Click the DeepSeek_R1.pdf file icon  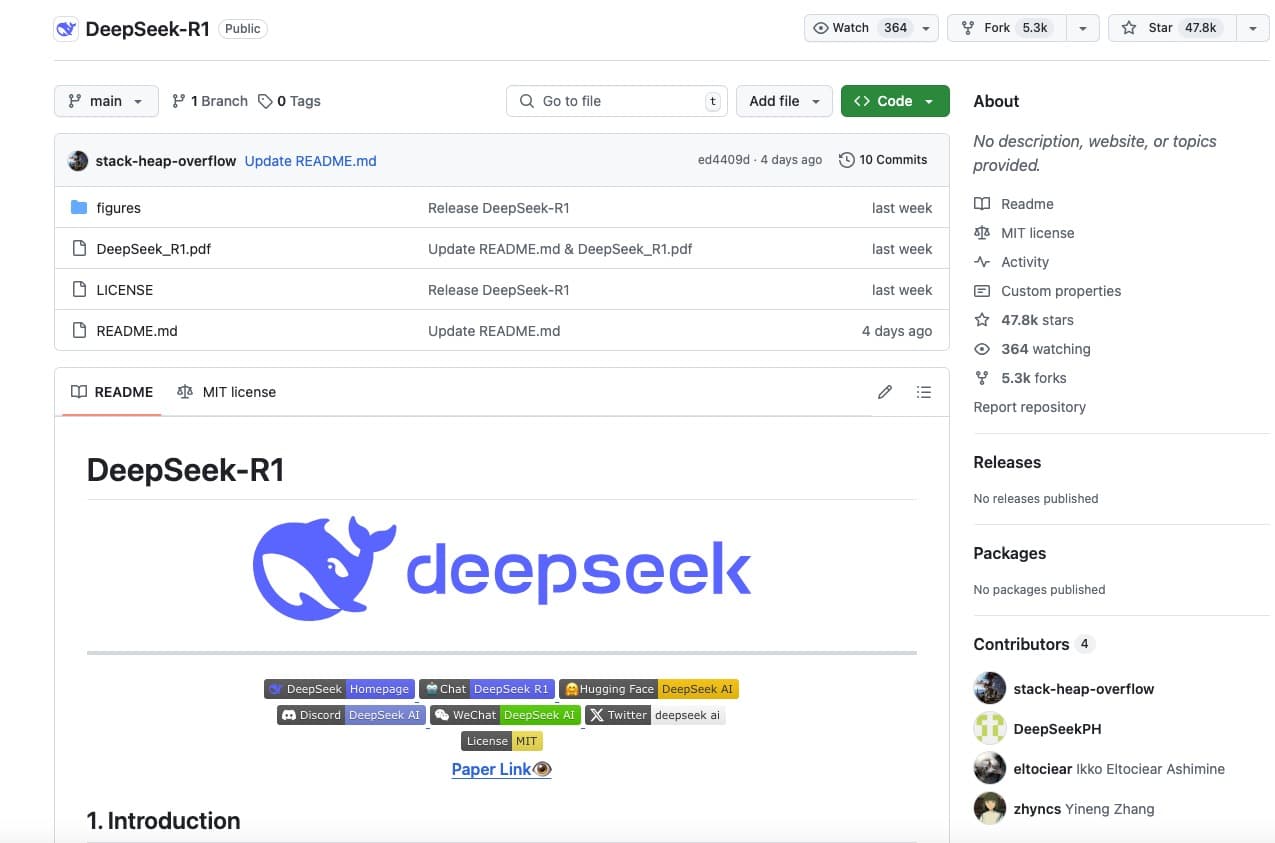point(79,249)
